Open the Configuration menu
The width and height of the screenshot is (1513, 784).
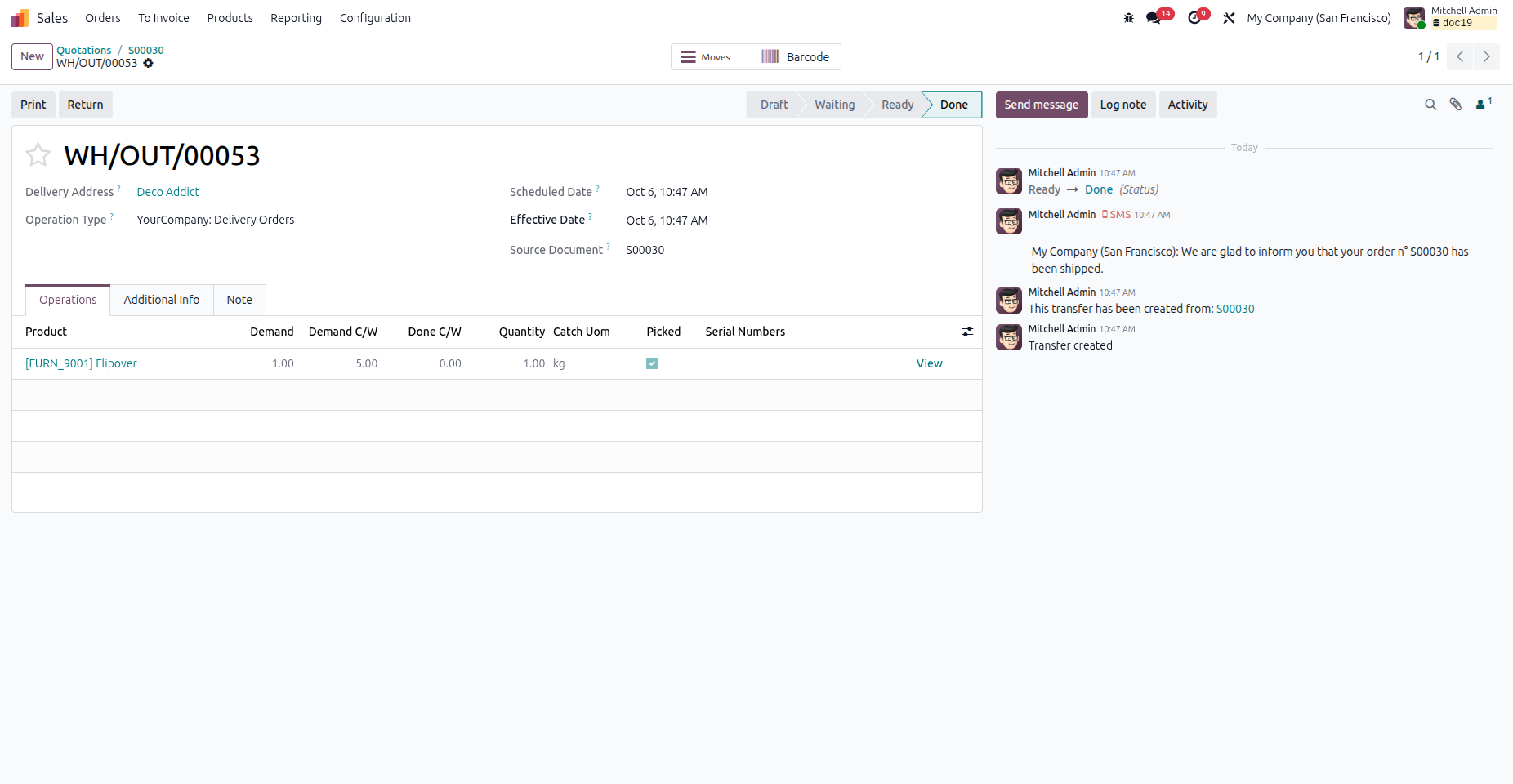[x=375, y=18]
